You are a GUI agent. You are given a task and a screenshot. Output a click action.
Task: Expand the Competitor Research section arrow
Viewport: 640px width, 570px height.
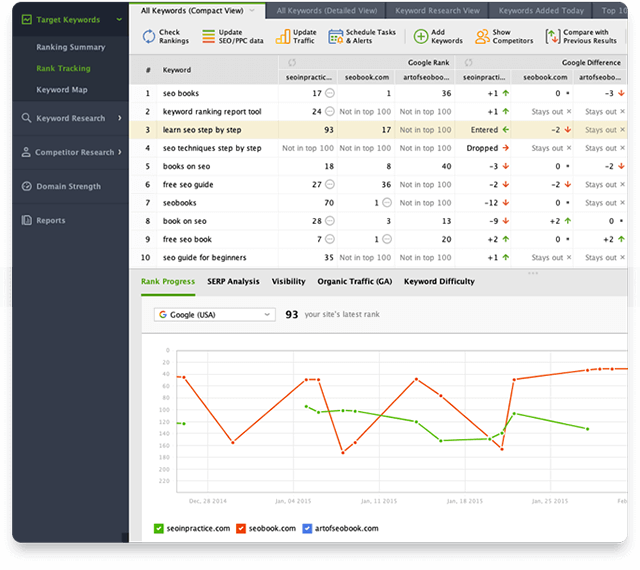click(120, 152)
